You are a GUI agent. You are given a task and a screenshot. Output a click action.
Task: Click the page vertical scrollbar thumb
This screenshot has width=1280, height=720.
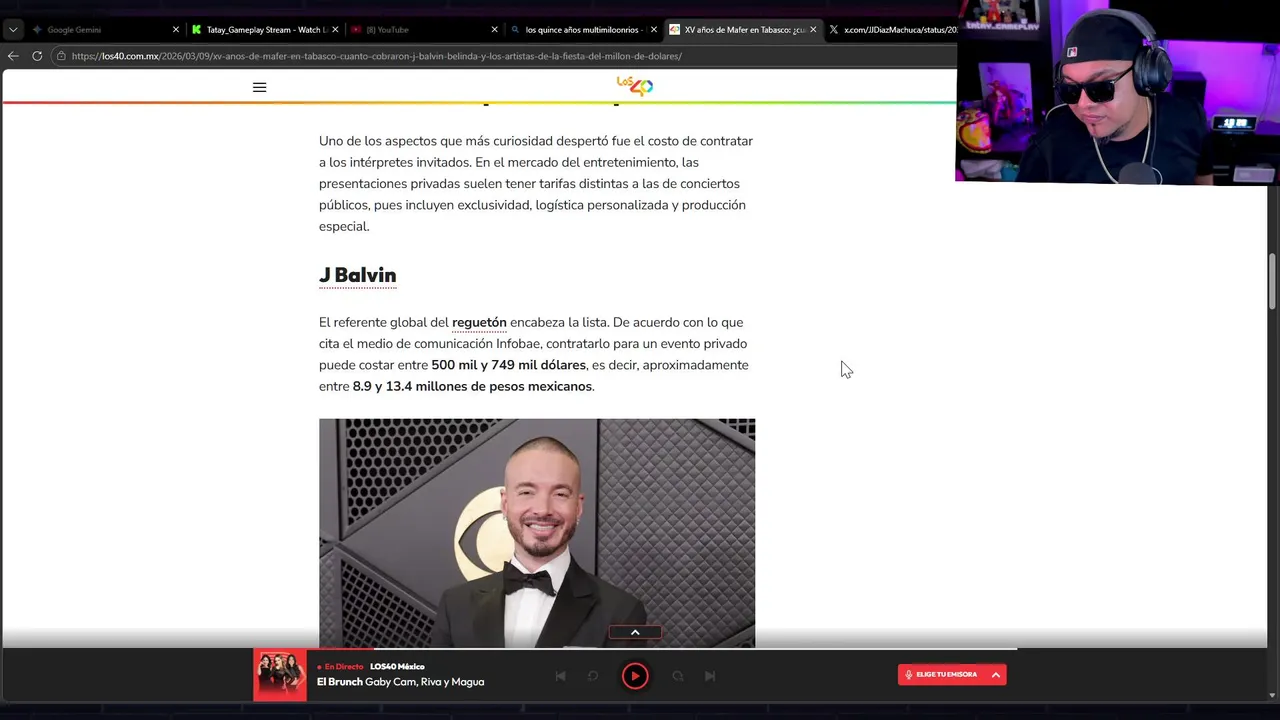[x=1273, y=282]
